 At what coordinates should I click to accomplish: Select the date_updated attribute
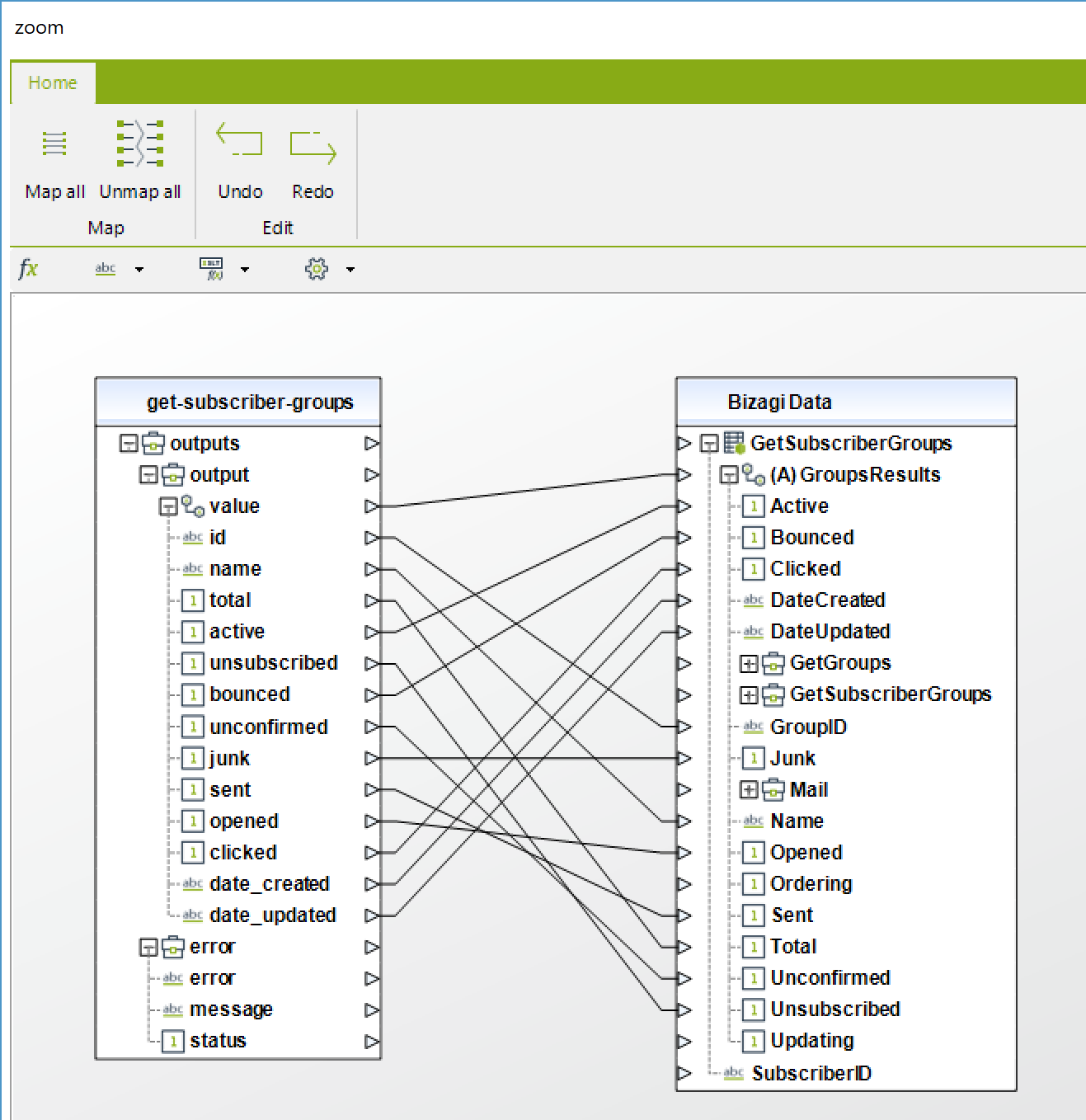point(273,915)
